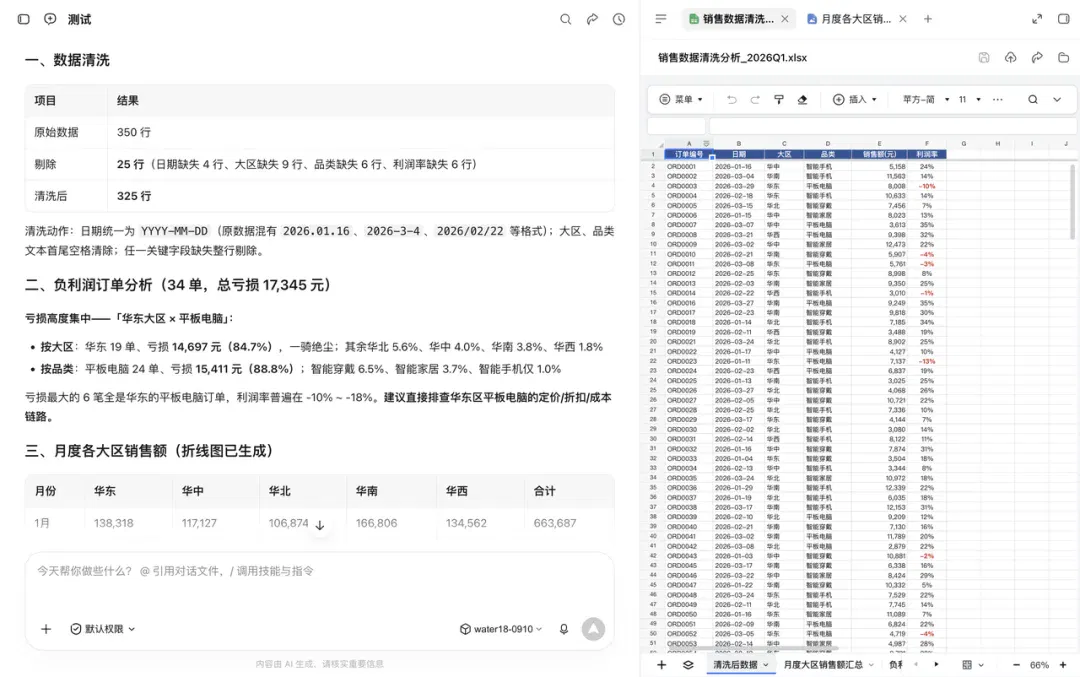Click the cell name box
The width and height of the screenshot is (1080, 677).
[676, 125]
